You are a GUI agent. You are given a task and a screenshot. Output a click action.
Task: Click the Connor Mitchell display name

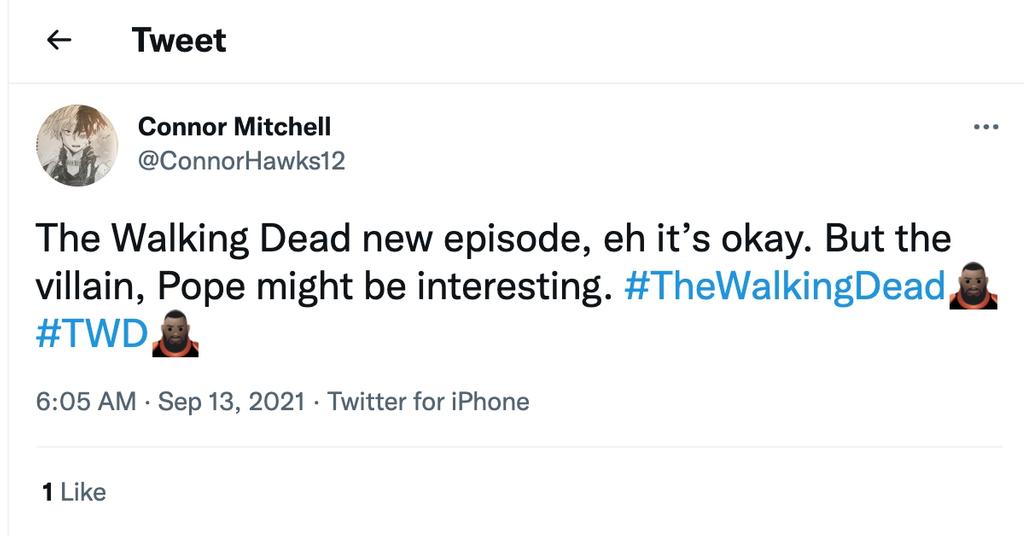point(234,127)
